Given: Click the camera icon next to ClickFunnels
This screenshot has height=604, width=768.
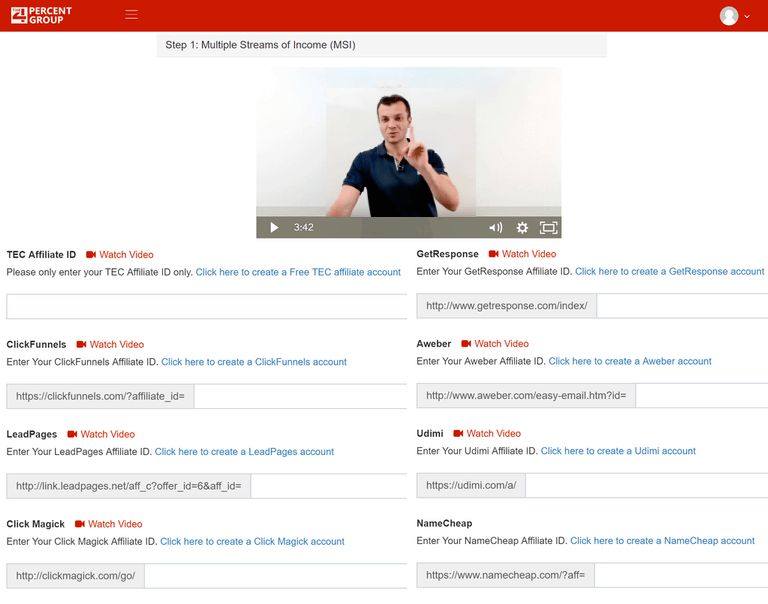Looking at the screenshot, I should pos(81,344).
